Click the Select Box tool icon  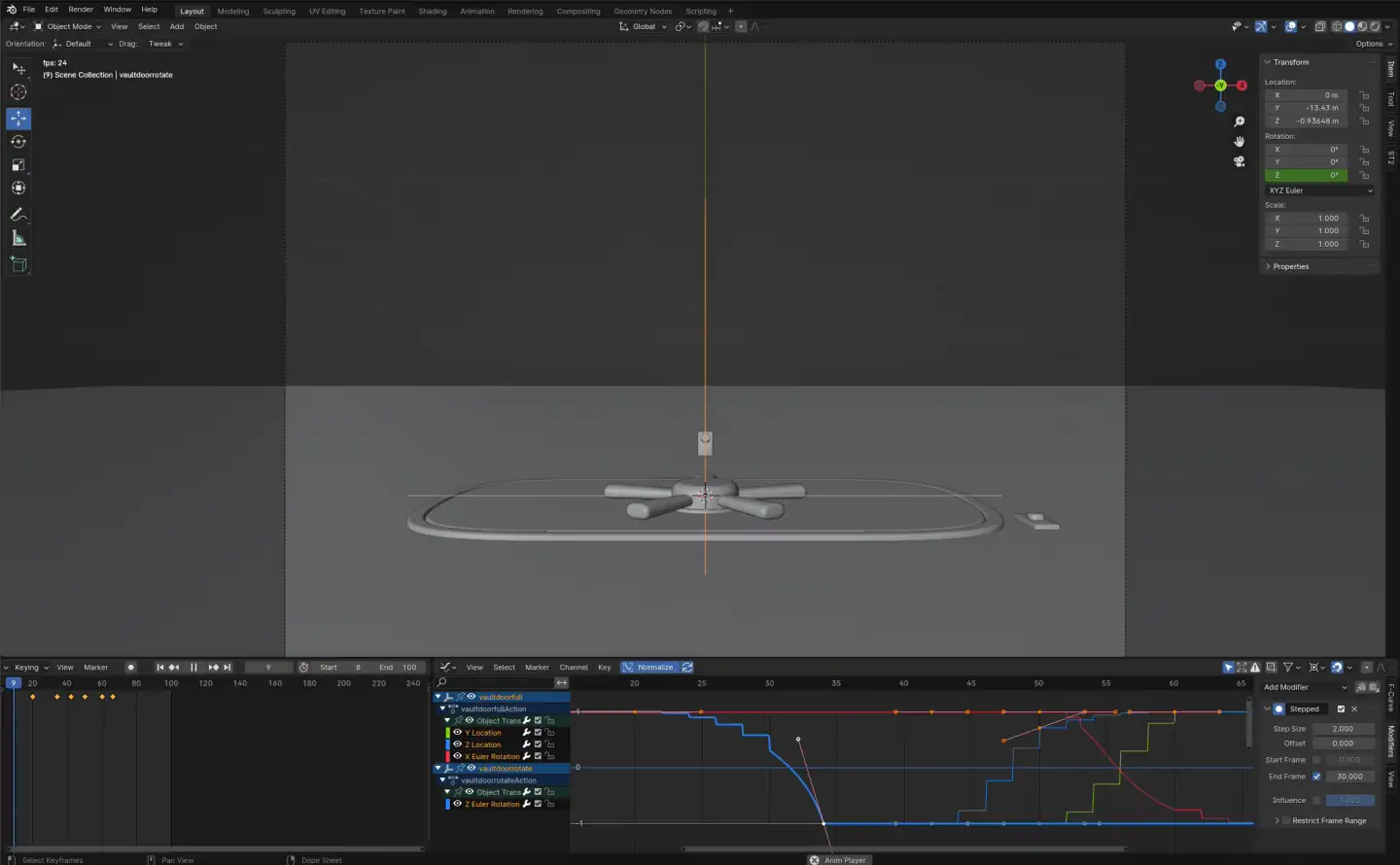[18, 69]
